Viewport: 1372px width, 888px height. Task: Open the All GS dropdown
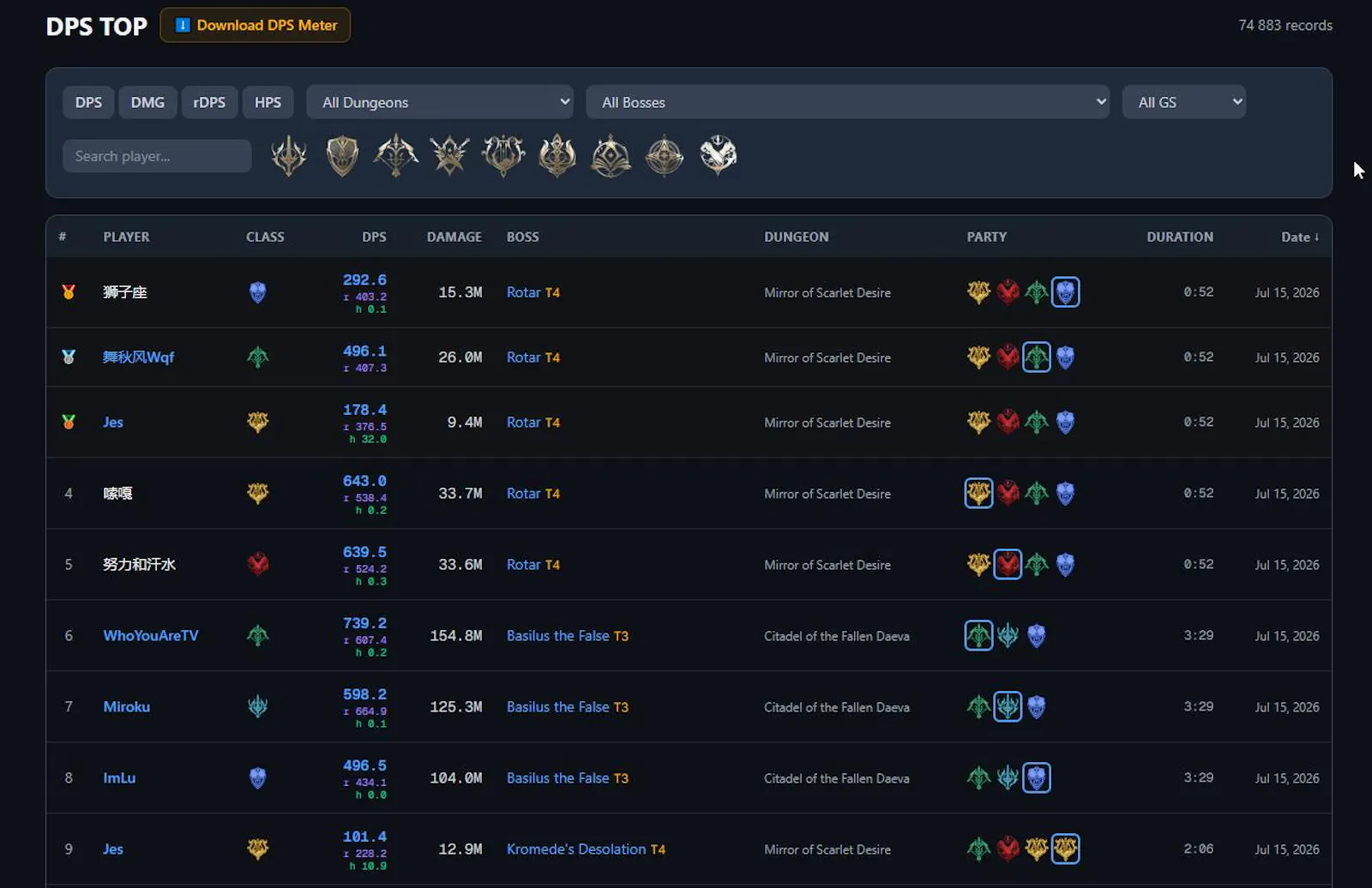tap(1183, 102)
